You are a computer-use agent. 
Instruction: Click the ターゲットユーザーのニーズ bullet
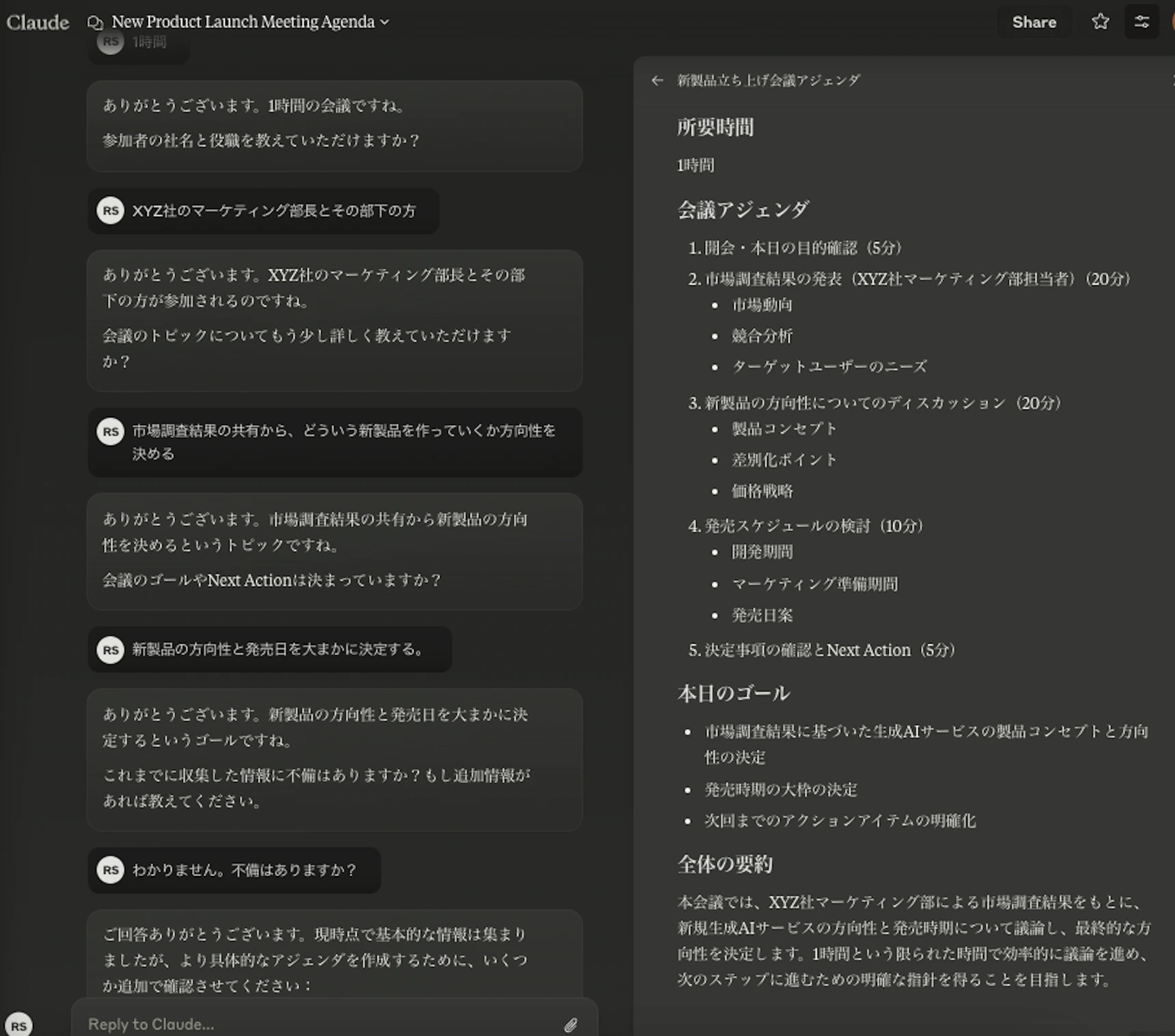(829, 366)
